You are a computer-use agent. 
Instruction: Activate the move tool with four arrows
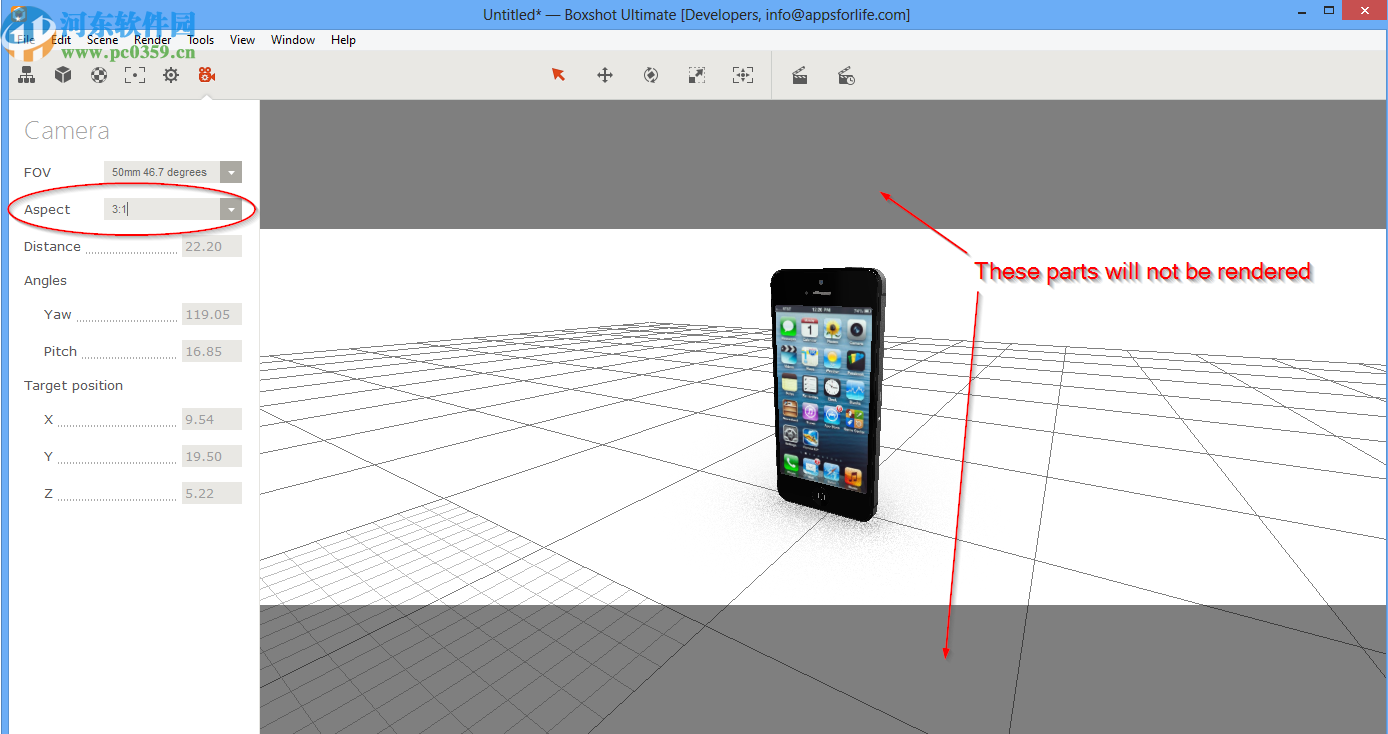605,75
